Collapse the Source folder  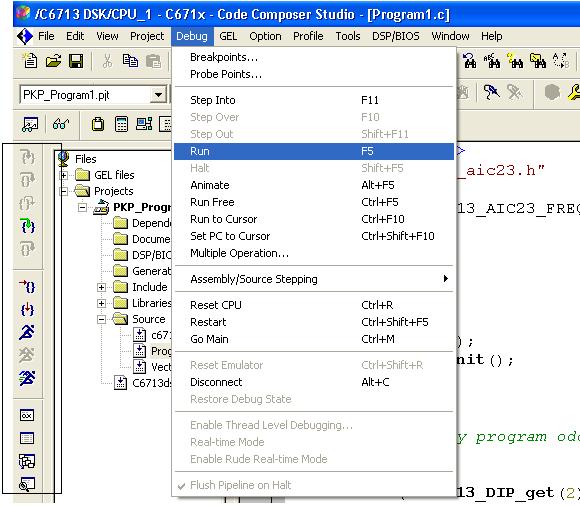[x=101, y=319]
